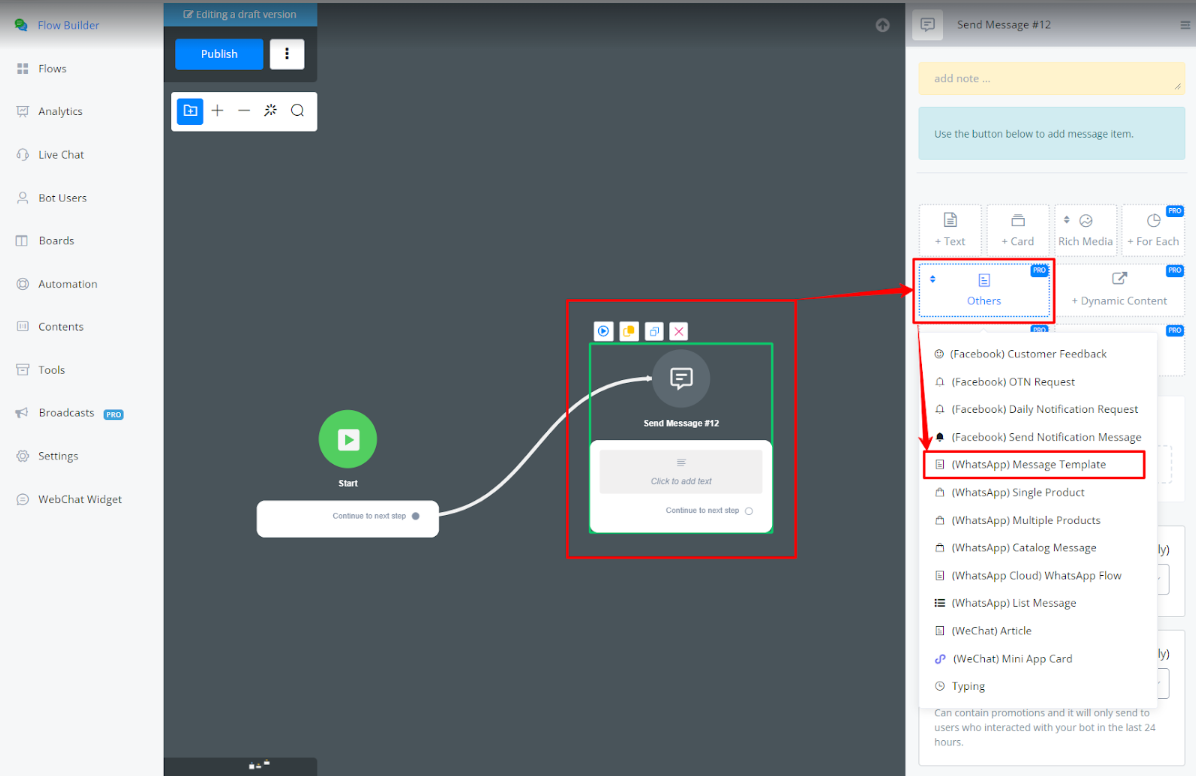Add a Text message item
The width and height of the screenshot is (1196, 776).
(x=950, y=230)
